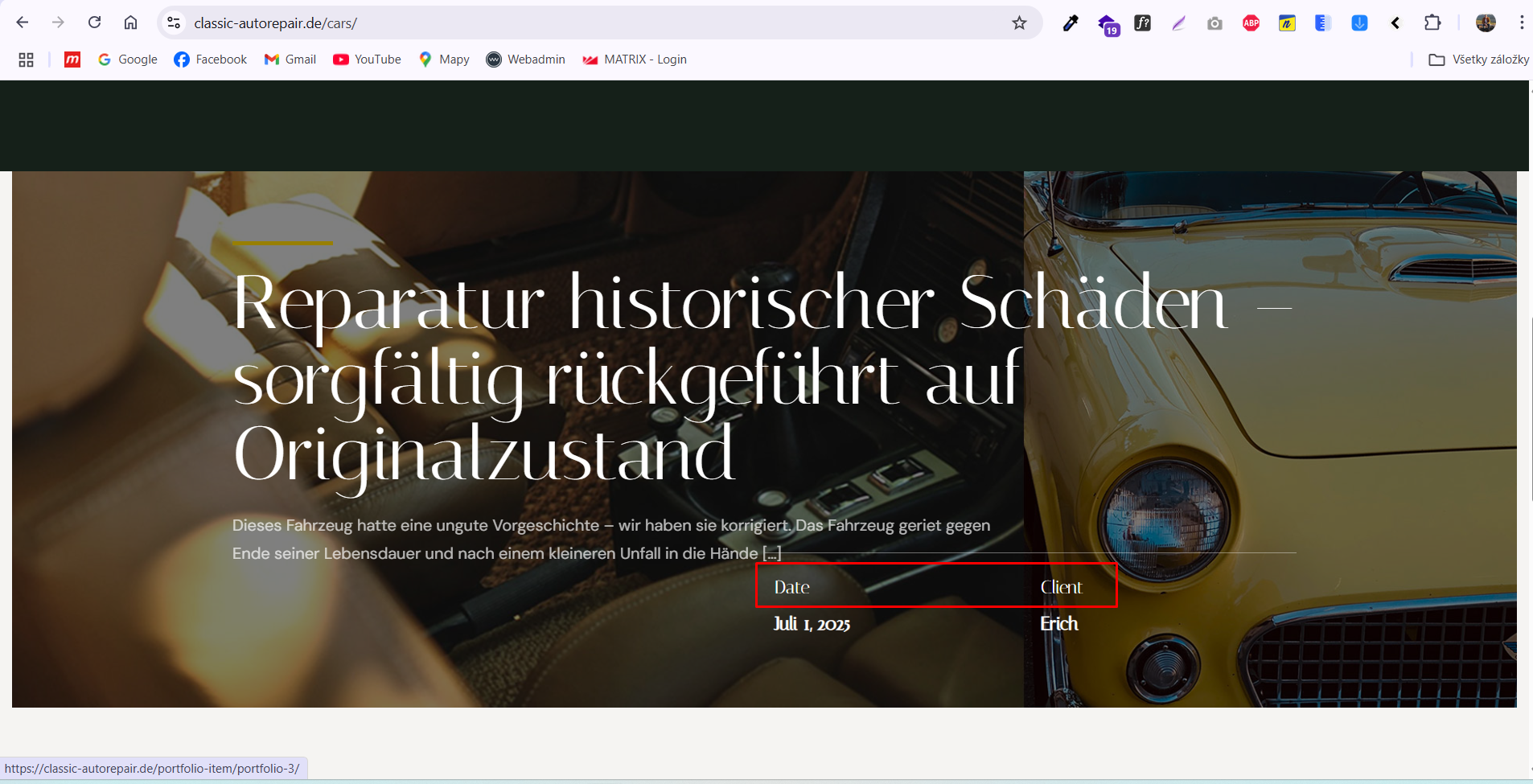
Task: Open the MATRIX - Login bookmark
Action: tap(635, 60)
